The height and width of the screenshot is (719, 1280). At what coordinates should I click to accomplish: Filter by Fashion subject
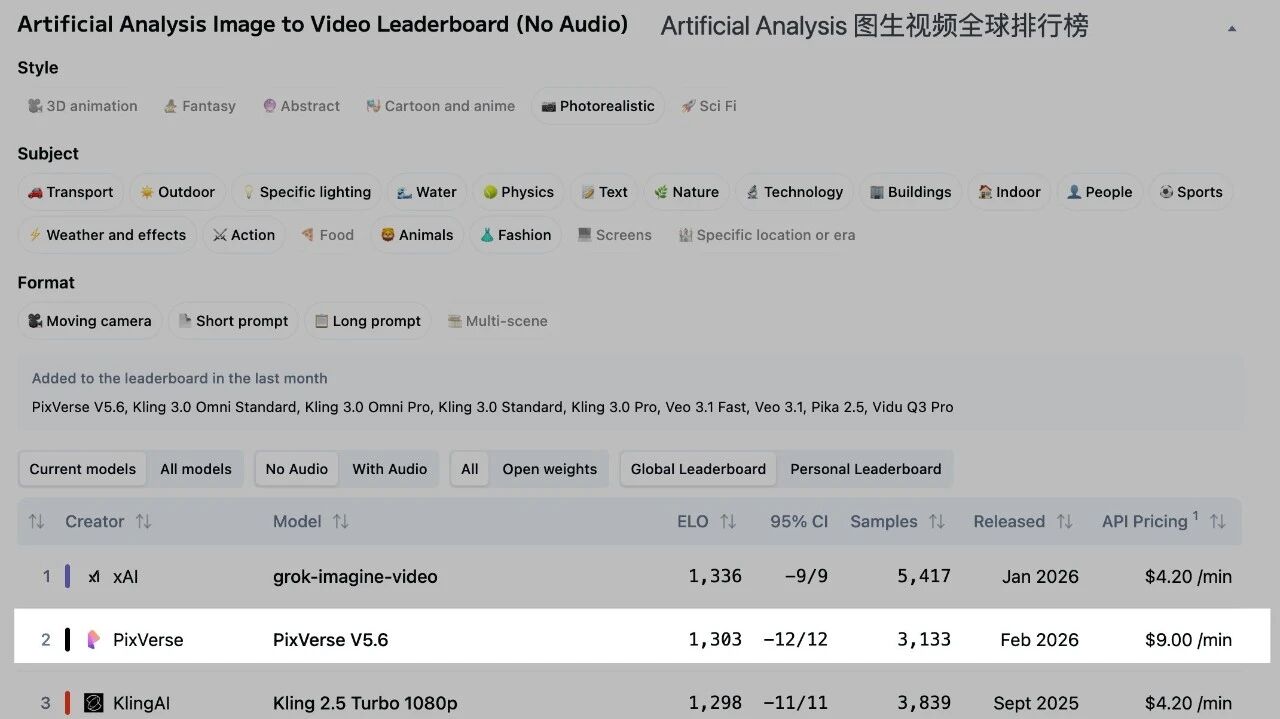[x=515, y=235]
